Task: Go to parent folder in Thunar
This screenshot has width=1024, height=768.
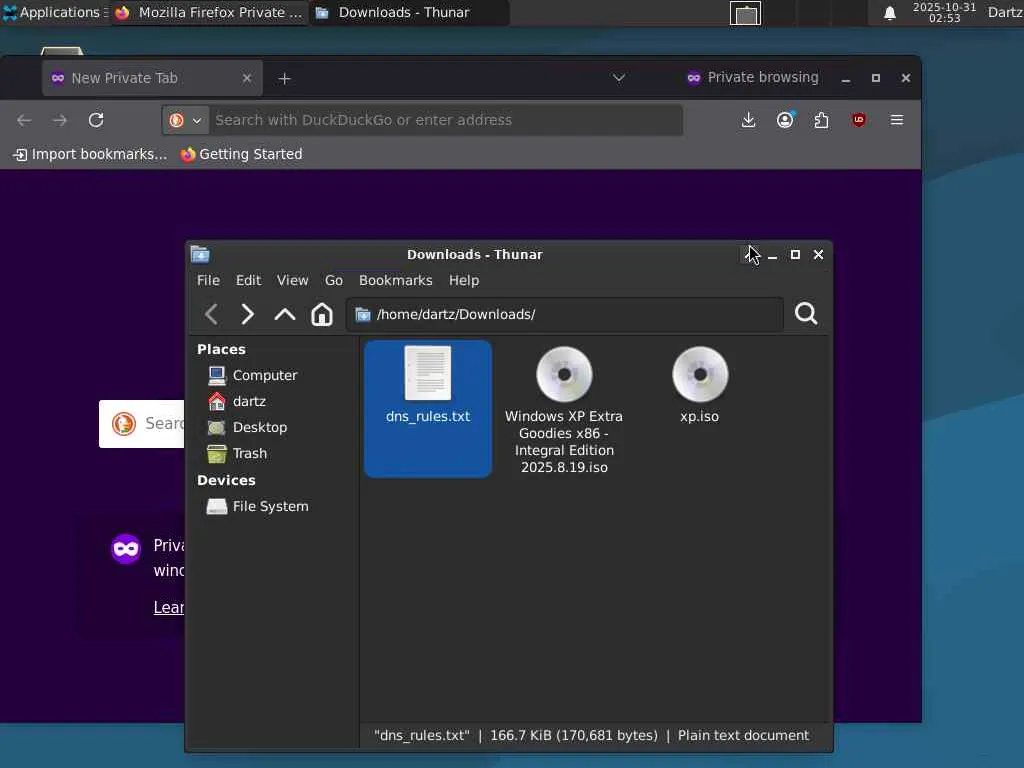Action: click(285, 314)
